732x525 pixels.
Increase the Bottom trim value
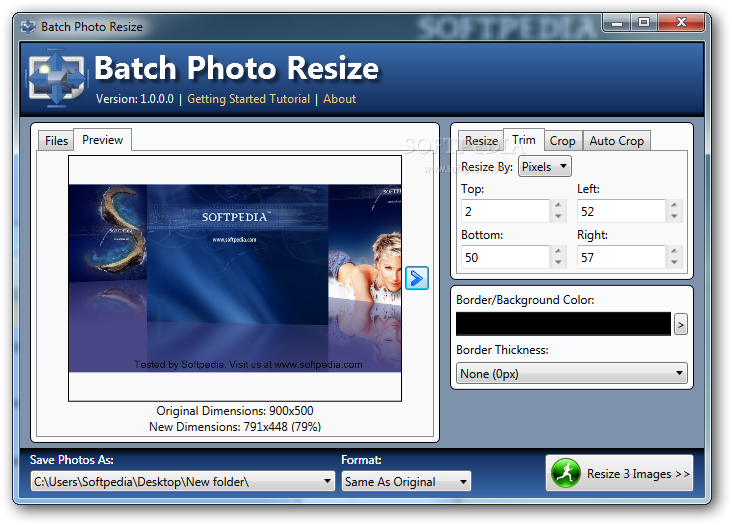pos(558,252)
